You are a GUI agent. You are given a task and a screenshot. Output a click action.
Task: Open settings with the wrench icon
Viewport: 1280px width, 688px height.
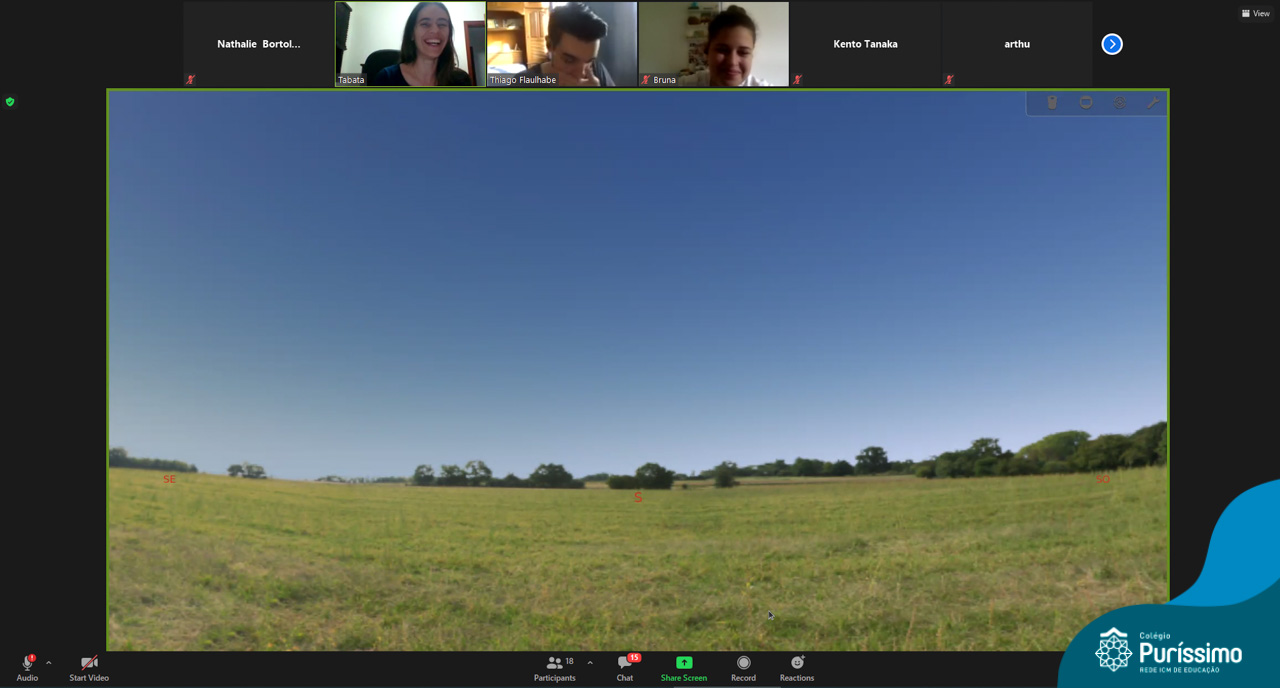(1153, 103)
